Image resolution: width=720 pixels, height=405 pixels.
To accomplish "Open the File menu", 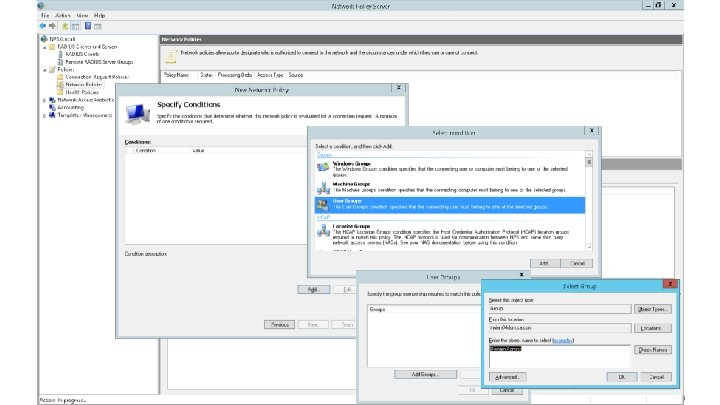I will (45, 16).
